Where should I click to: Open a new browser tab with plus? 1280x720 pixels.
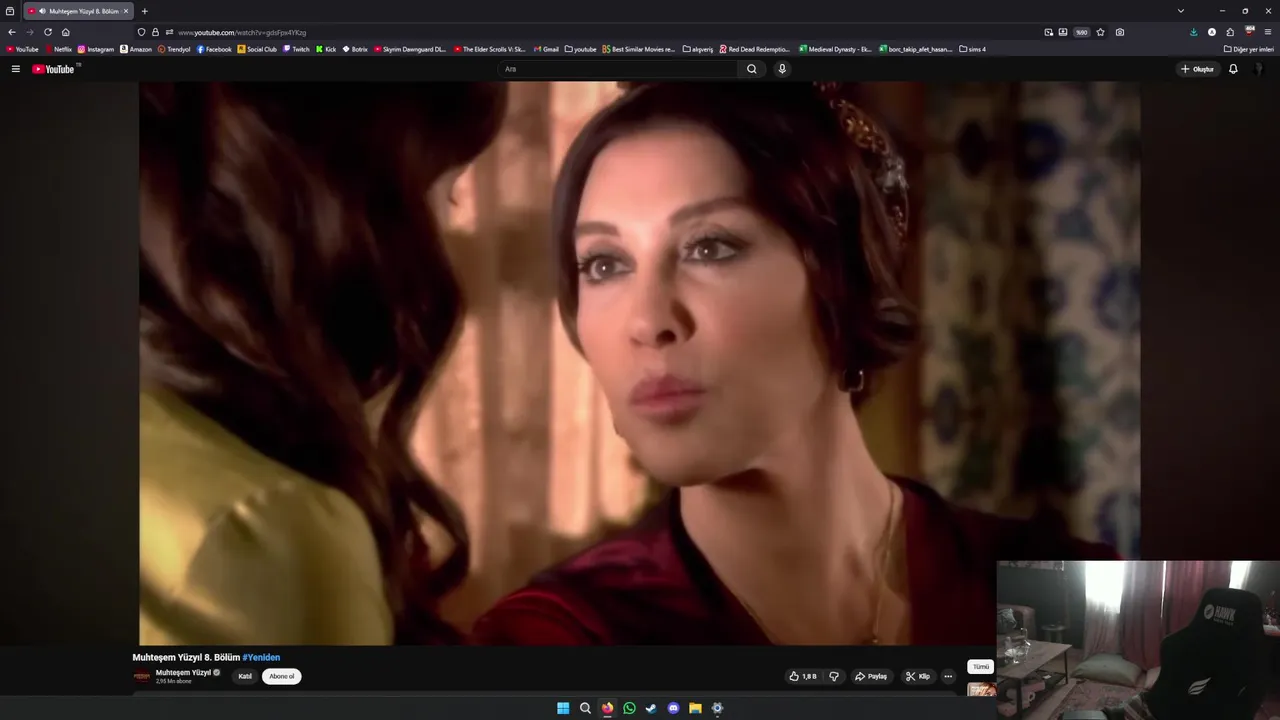click(x=144, y=11)
